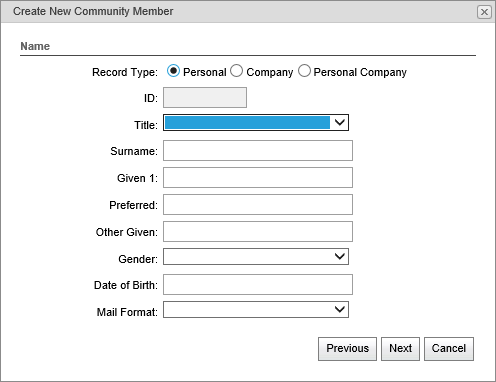This screenshot has width=496, height=382.
Task: Expand the Gender dropdown
Action: pos(256,257)
